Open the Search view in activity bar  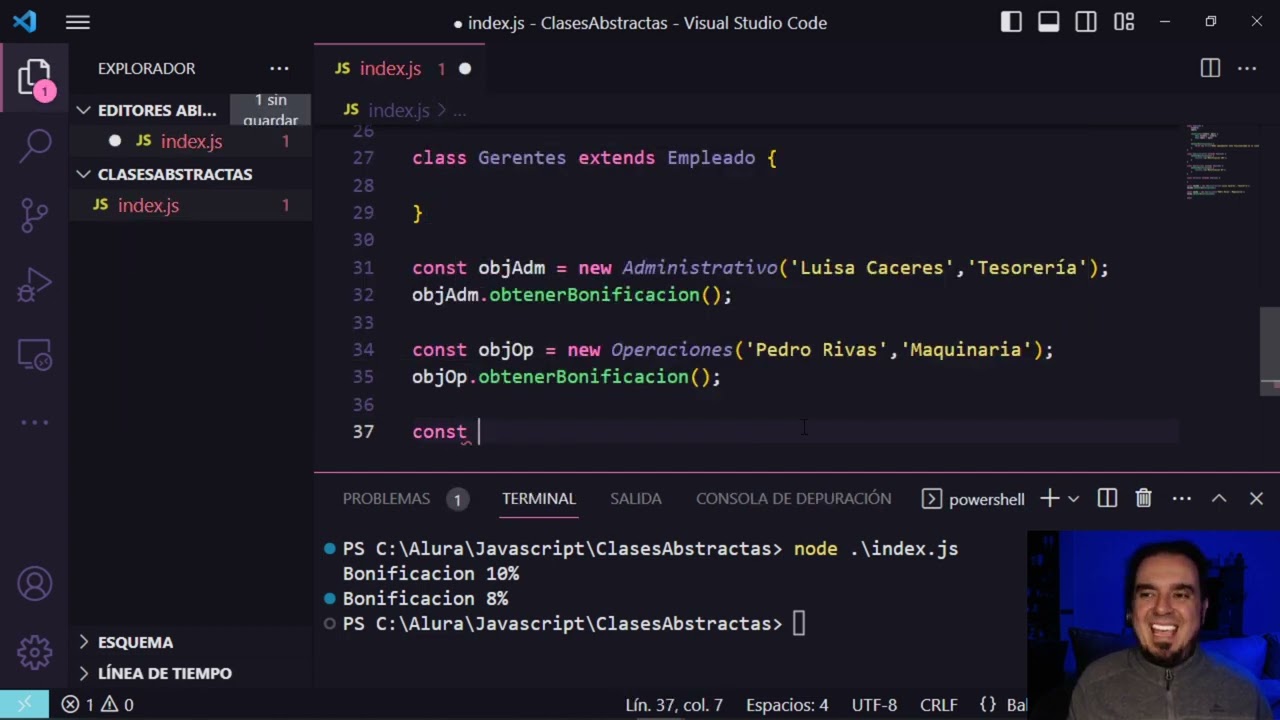(x=35, y=145)
